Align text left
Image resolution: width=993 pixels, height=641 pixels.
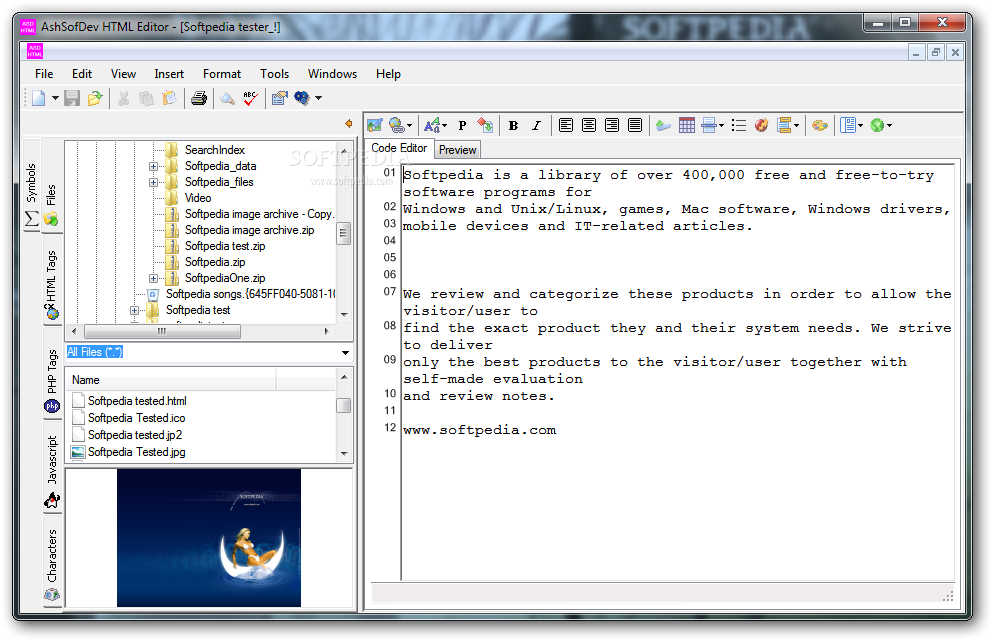tap(566, 125)
